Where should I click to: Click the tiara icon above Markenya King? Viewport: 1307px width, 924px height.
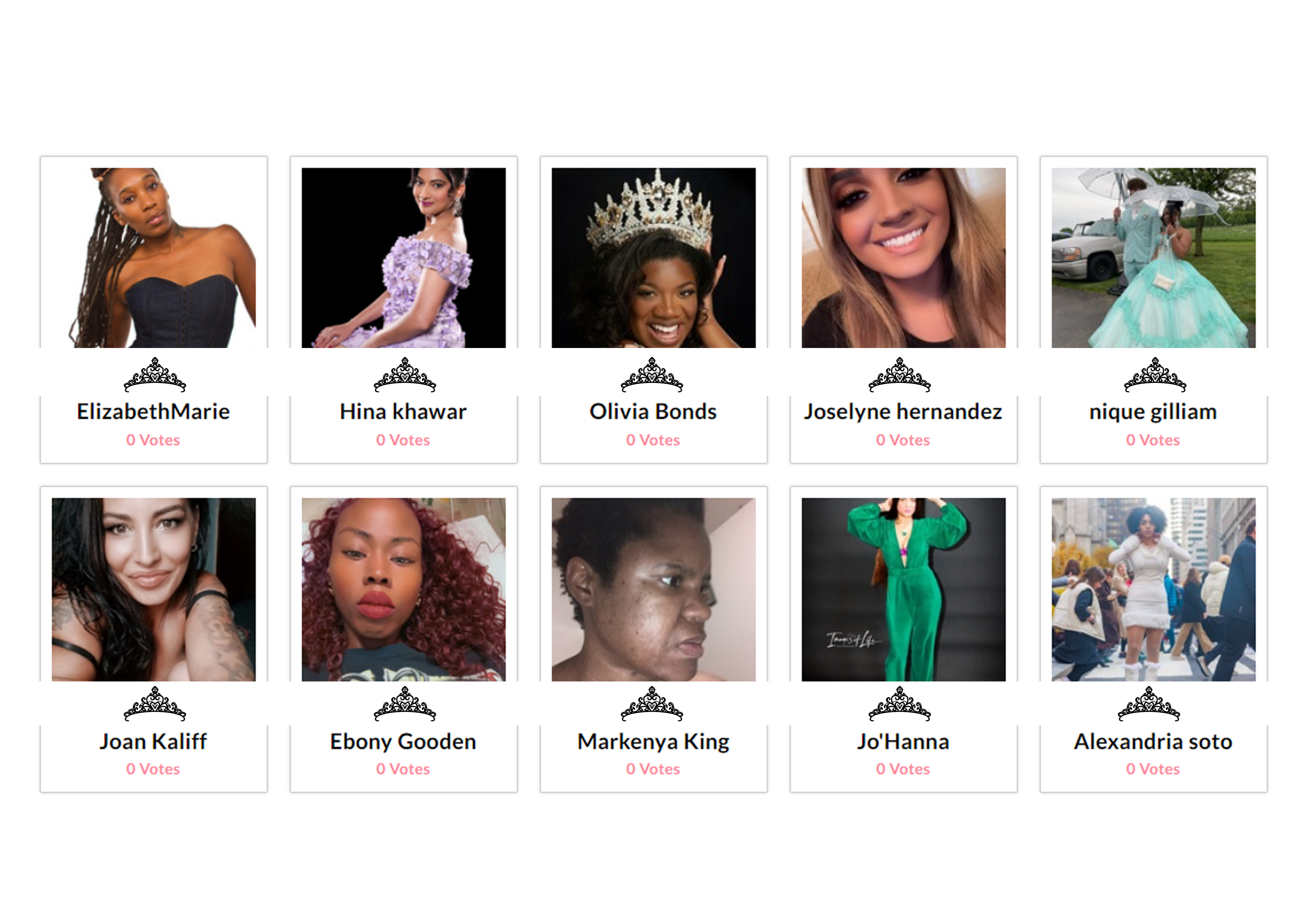click(652, 704)
